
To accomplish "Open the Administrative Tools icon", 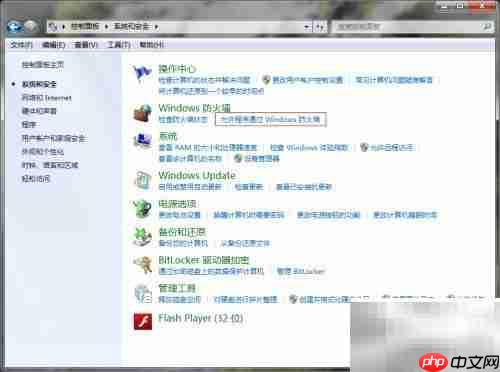I will 143,293.
